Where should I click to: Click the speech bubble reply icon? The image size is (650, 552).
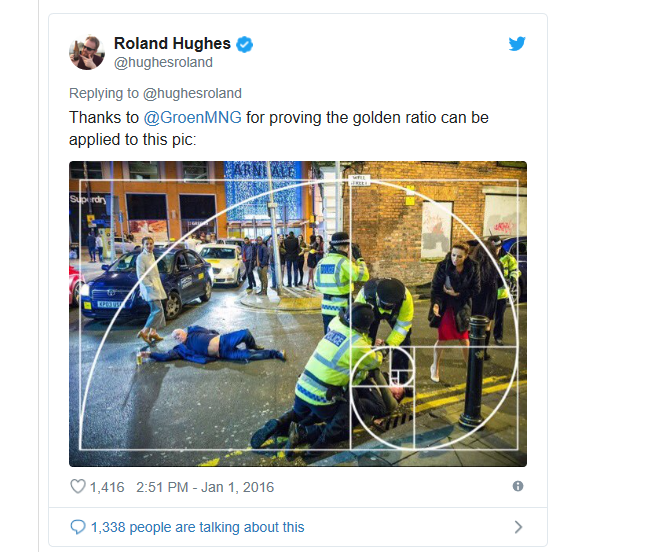click(x=78, y=527)
